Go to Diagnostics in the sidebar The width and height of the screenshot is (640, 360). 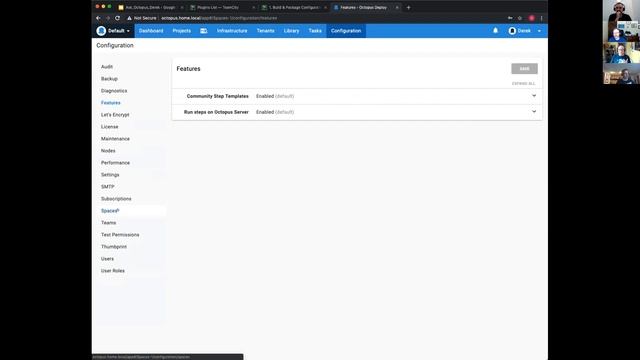coord(114,91)
